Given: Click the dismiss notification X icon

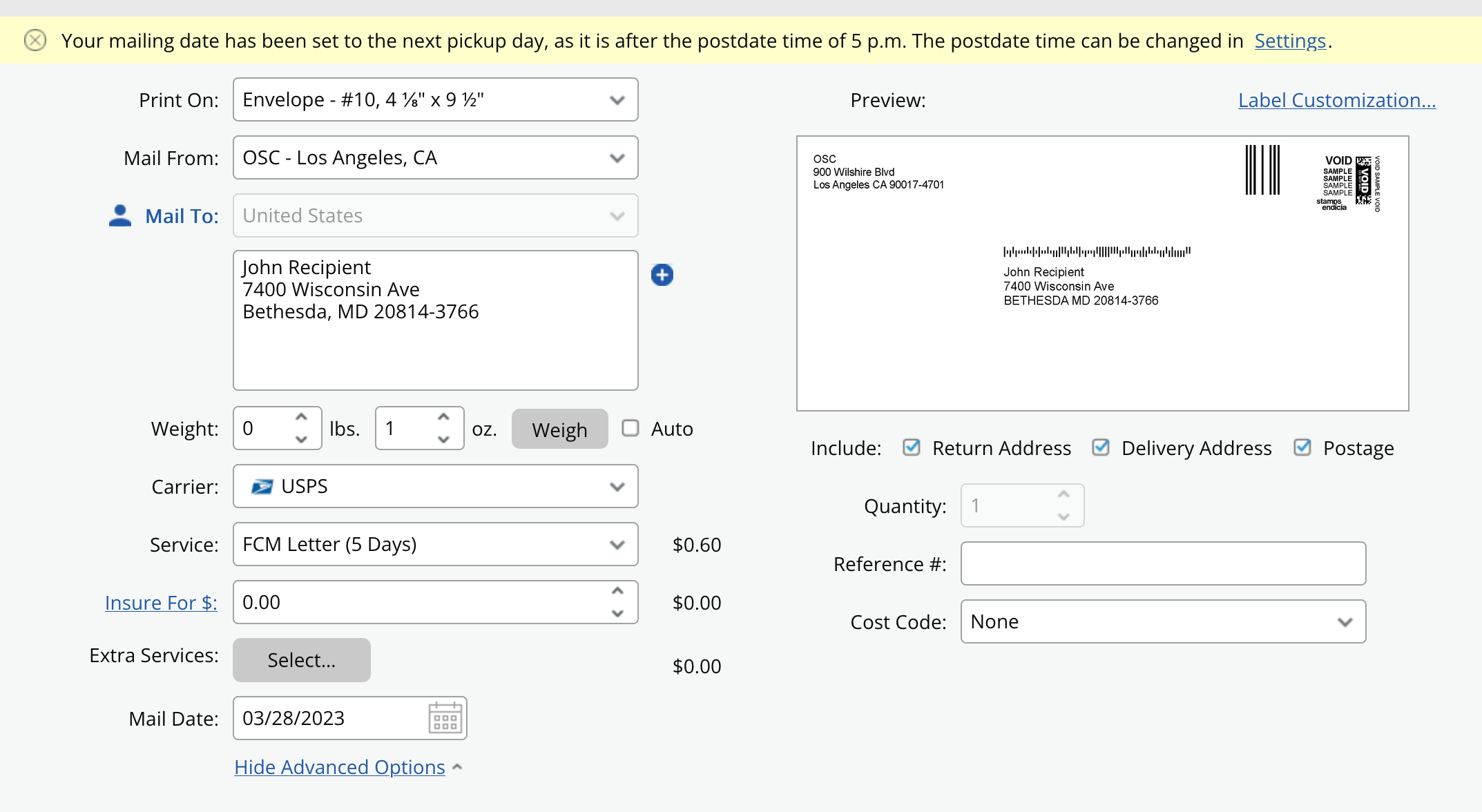Looking at the screenshot, I should tap(35, 40).
